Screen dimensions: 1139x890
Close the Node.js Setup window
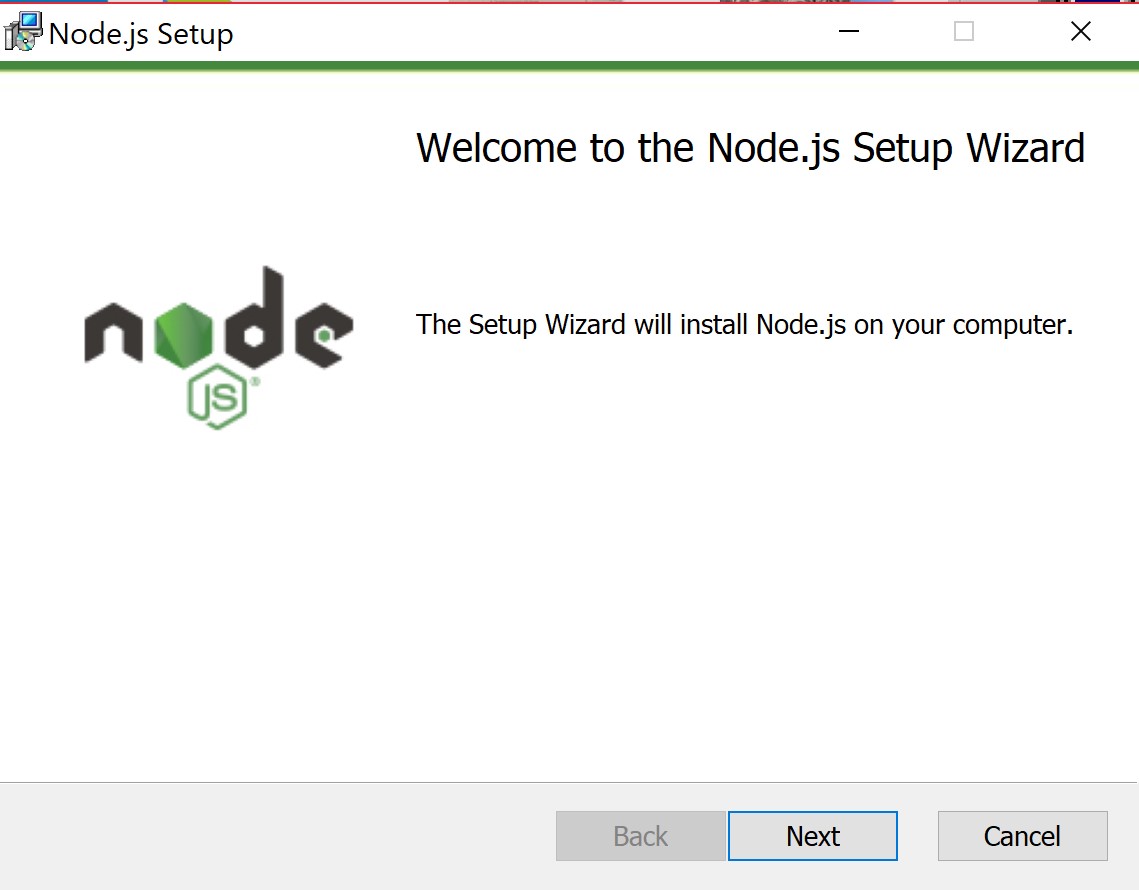click(1081, 31)
